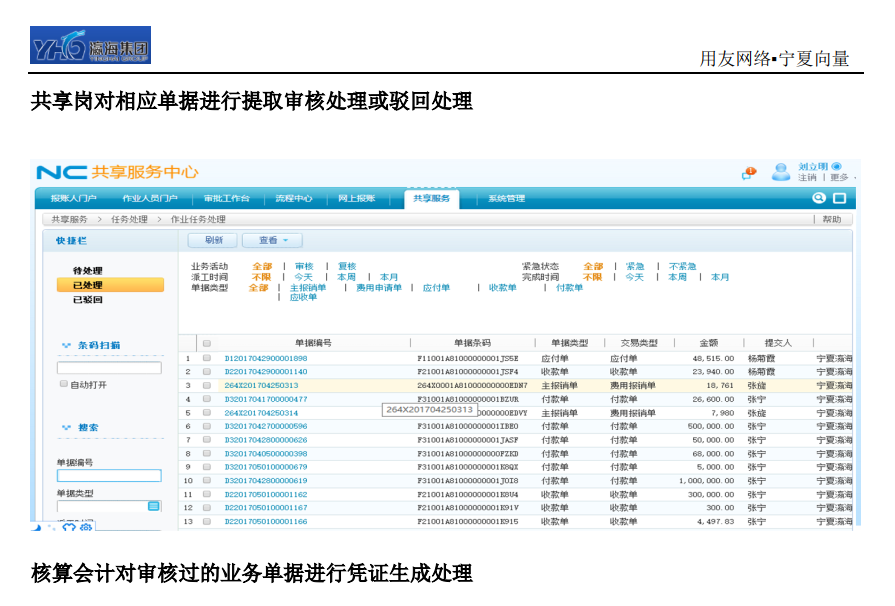Enable the 自动打开 checkbox
The image size is (895, 606).
click(64, 384)
